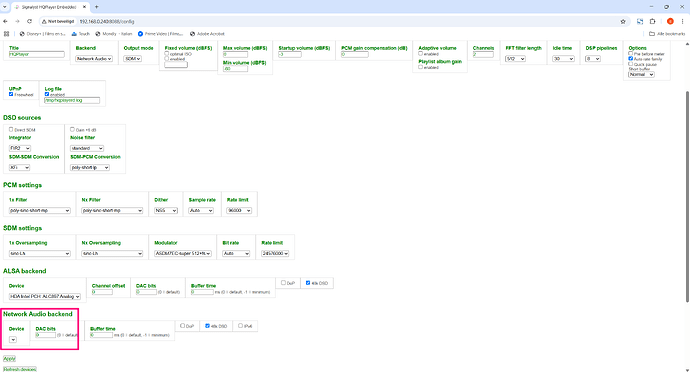The image size is (690, 372).
Task: Open the PCM 1x Filter dropdown
Action: [40, 210]
